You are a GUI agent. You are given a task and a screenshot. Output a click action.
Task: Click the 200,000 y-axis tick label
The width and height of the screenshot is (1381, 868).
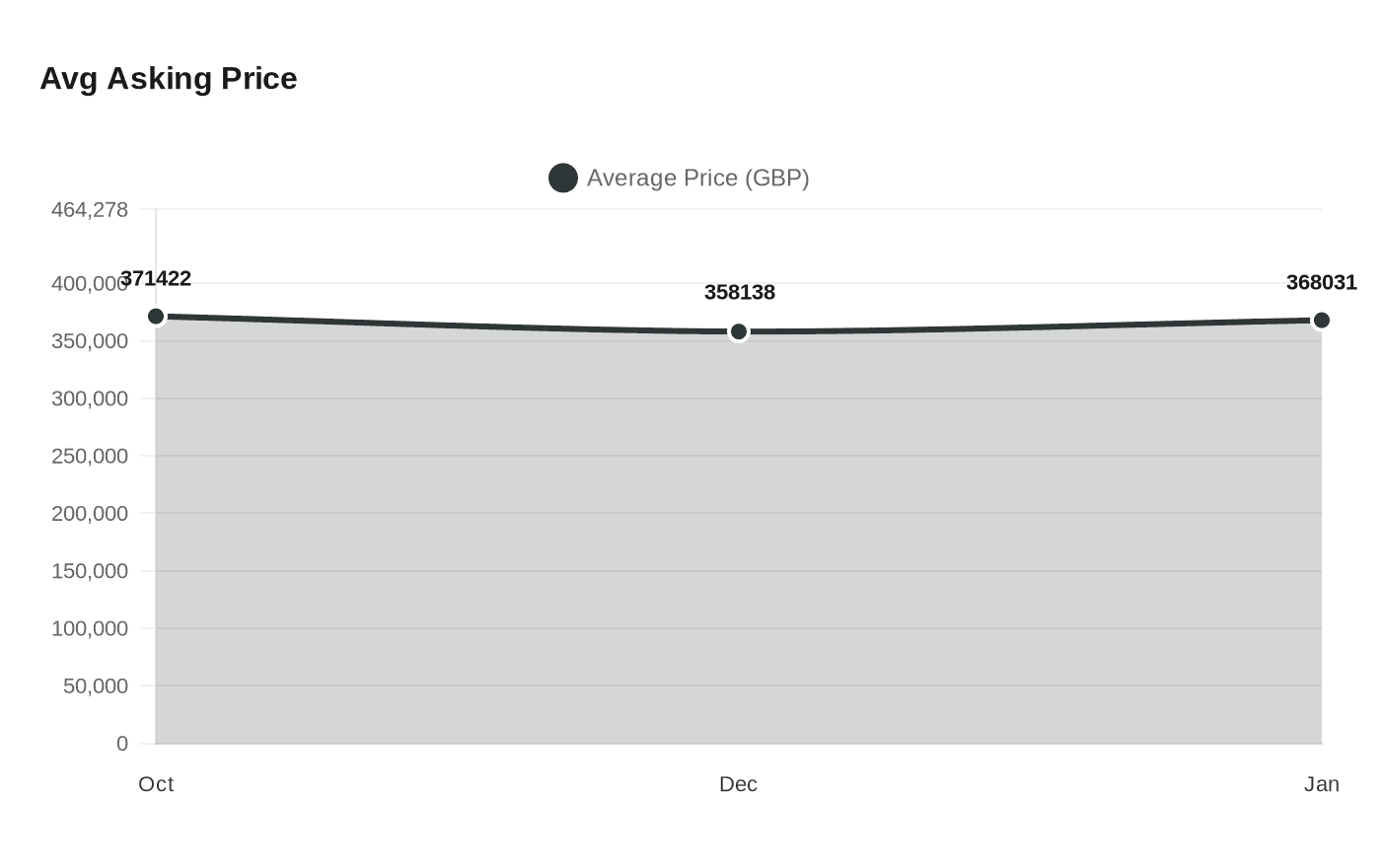coord(90,514)
